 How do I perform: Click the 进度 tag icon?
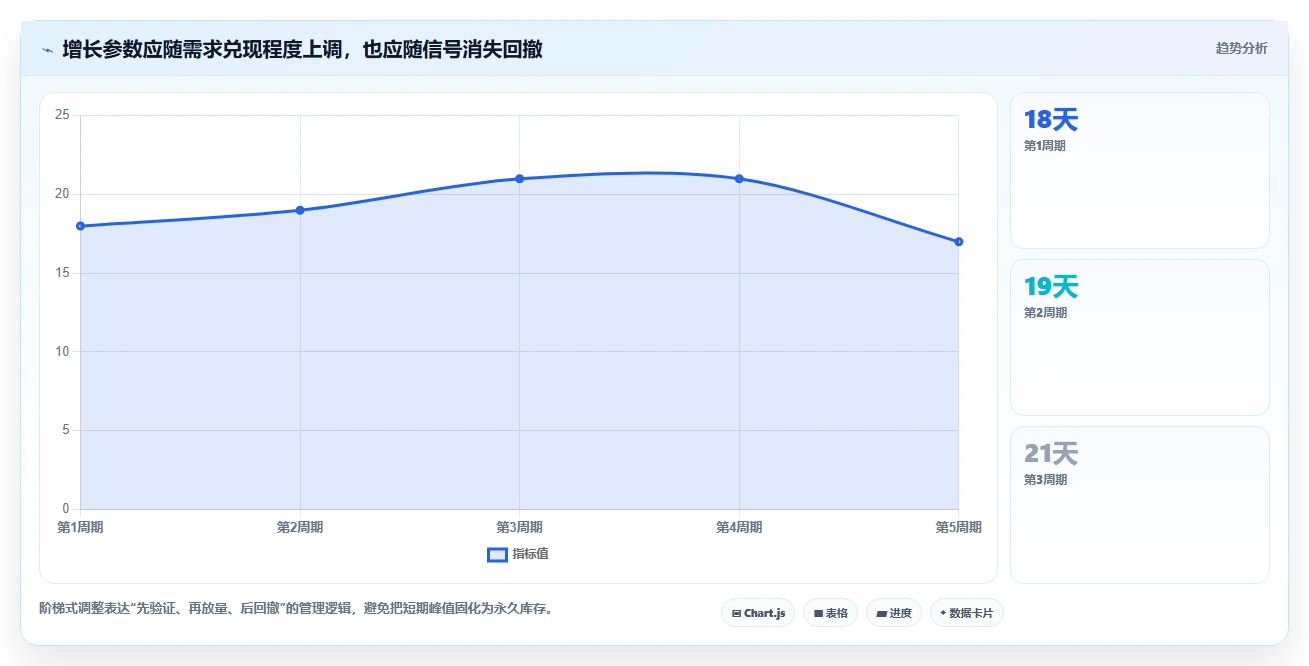[882, 613]
